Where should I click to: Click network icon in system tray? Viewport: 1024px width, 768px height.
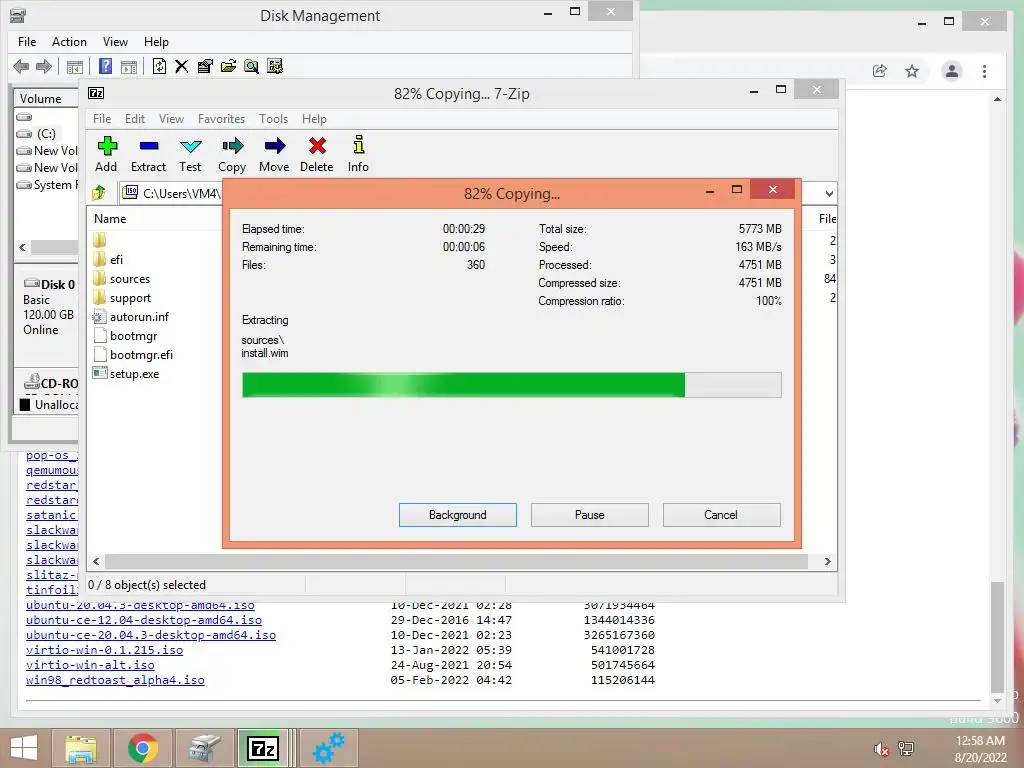[x=906, y=748]
